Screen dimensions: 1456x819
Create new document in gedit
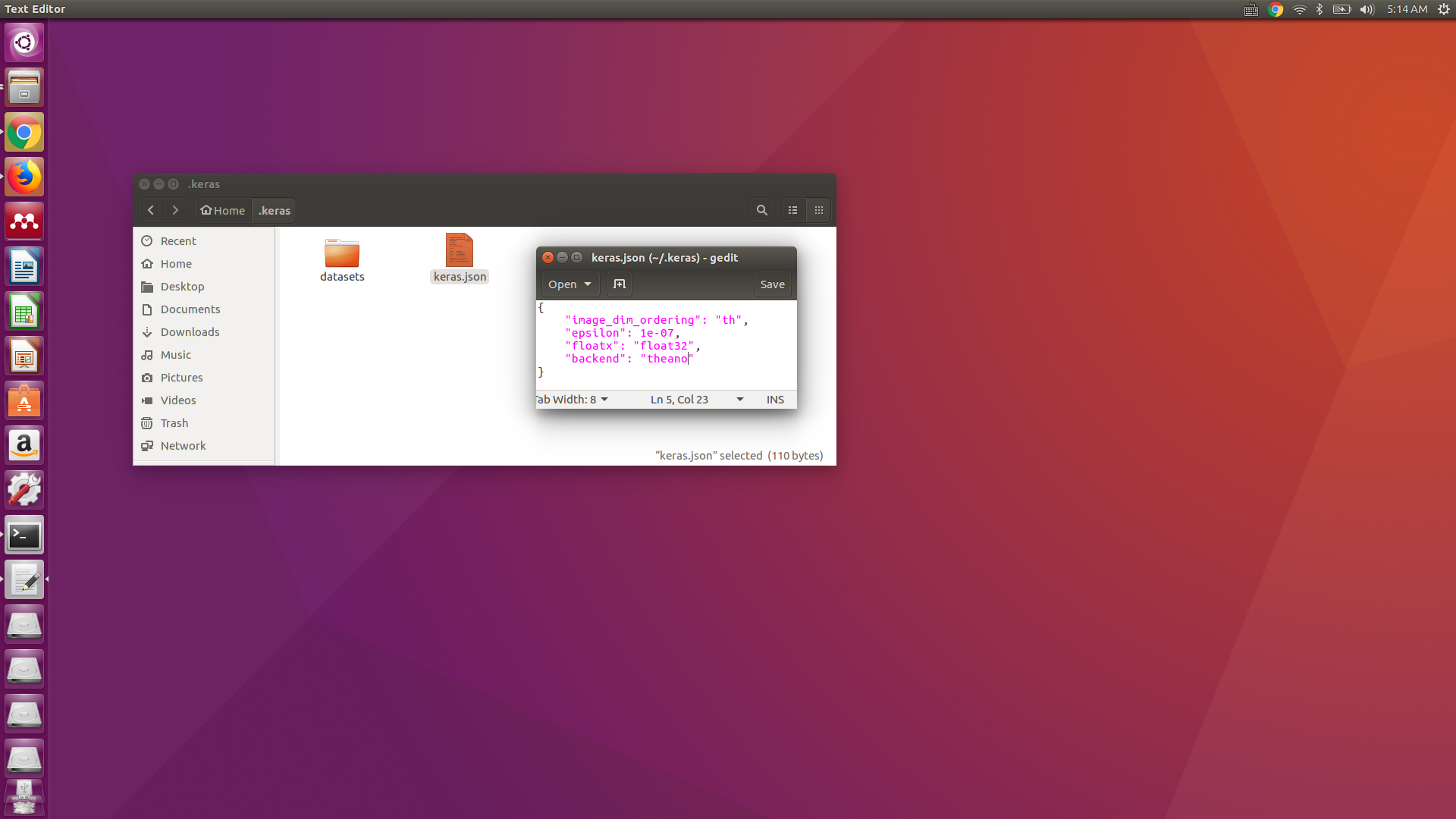620,284
